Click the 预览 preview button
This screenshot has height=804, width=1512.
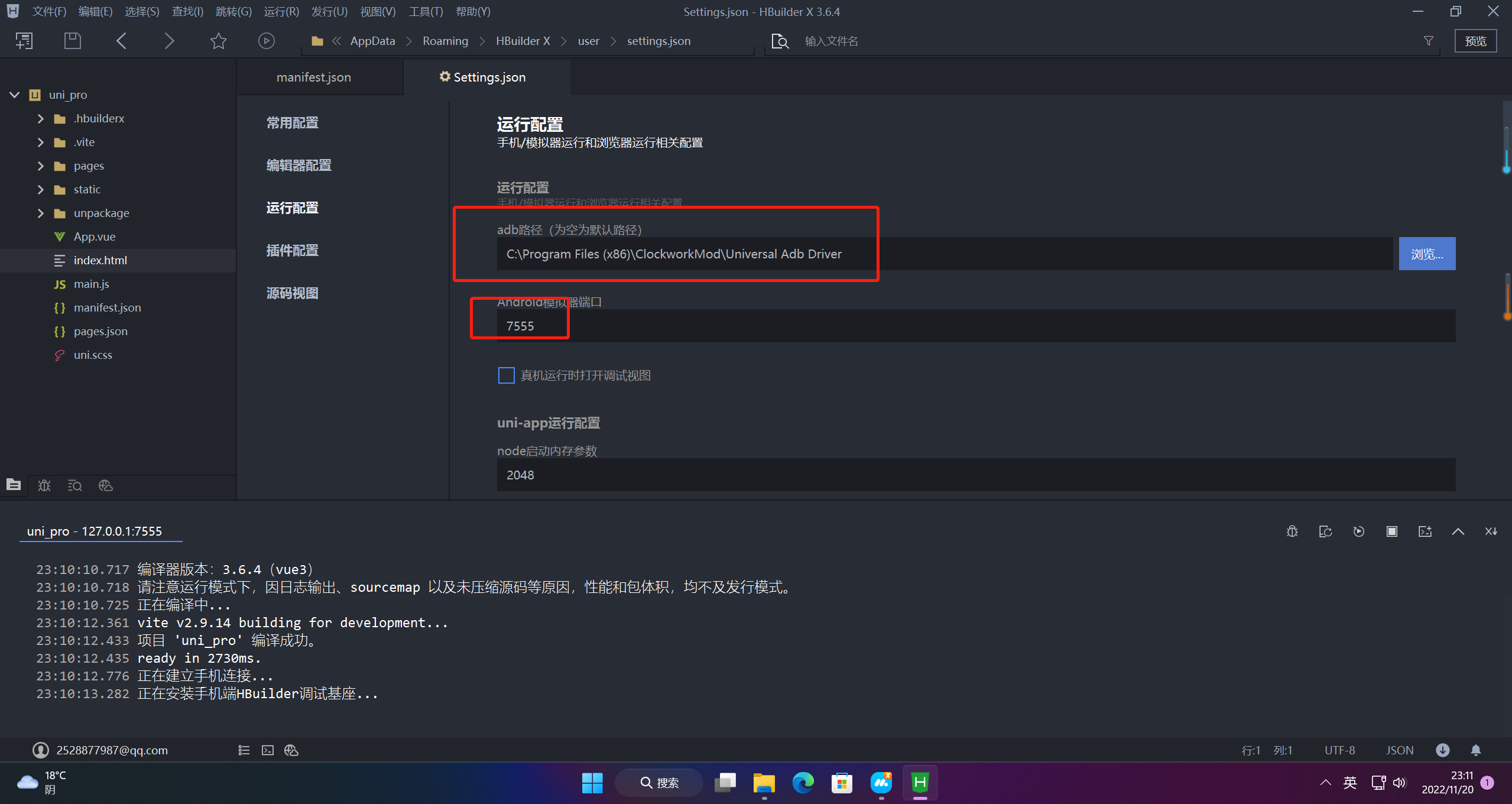pyautogui.click(x=1475, y=41)
